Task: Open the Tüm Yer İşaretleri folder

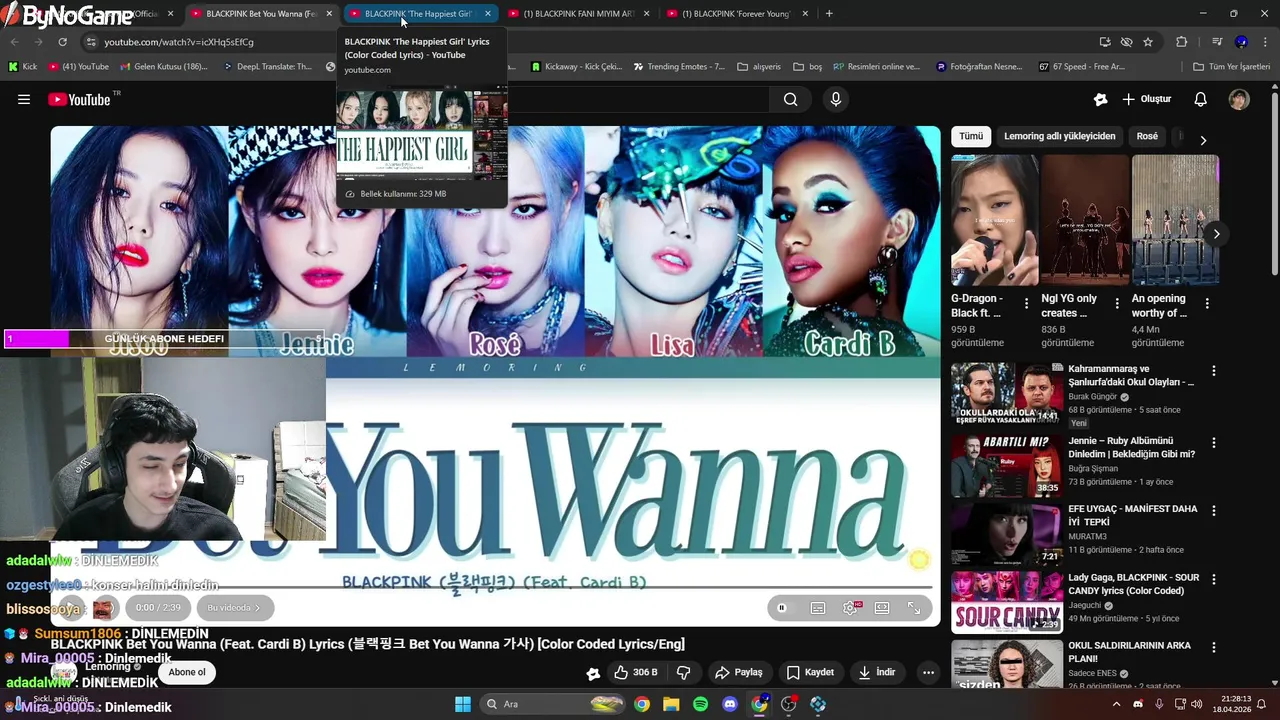Action: [x=1231, y=67]
